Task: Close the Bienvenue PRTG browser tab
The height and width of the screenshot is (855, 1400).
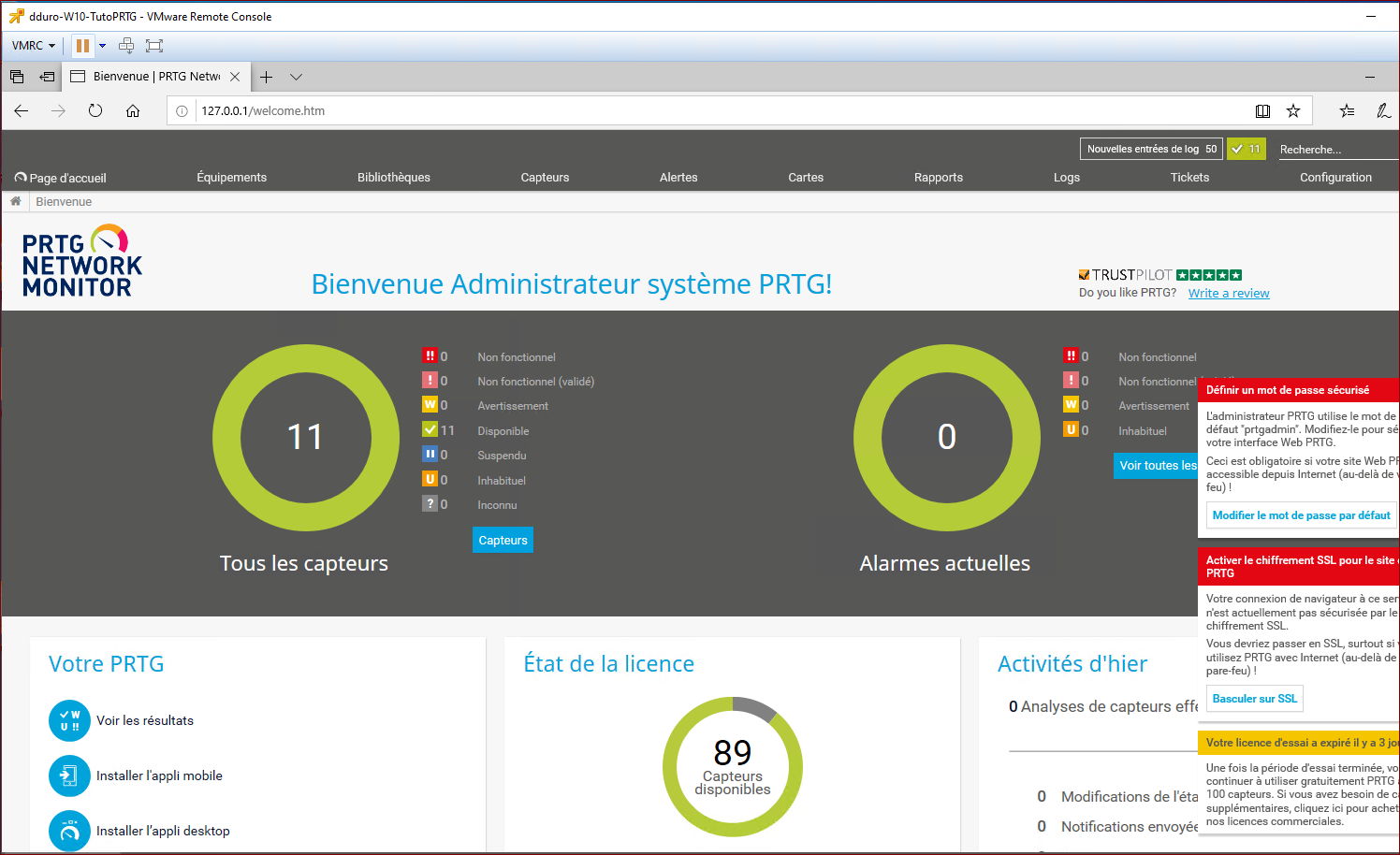Action: click(235, 77)
